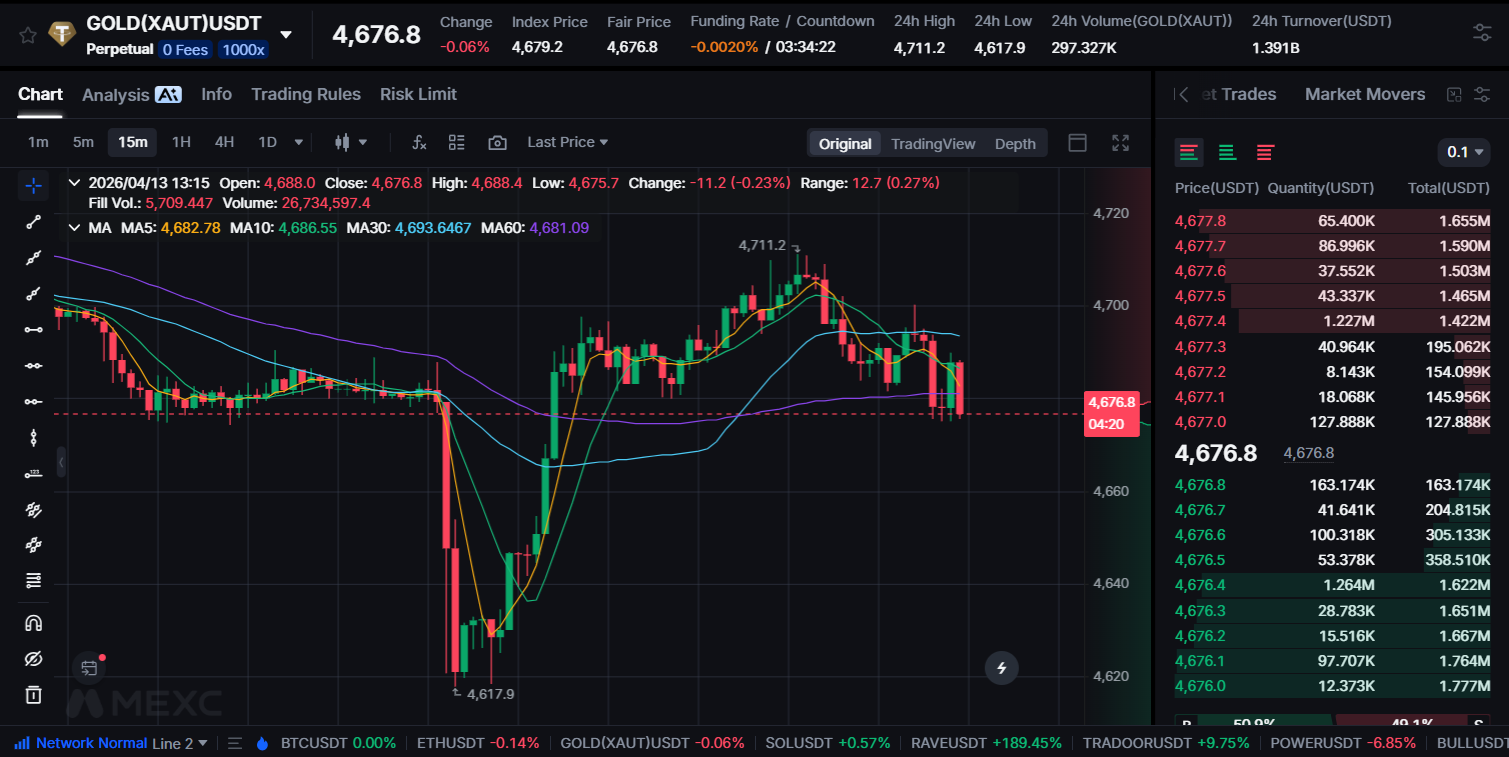
Task: Activate the magnet snap tool
Action: (33, 623)
